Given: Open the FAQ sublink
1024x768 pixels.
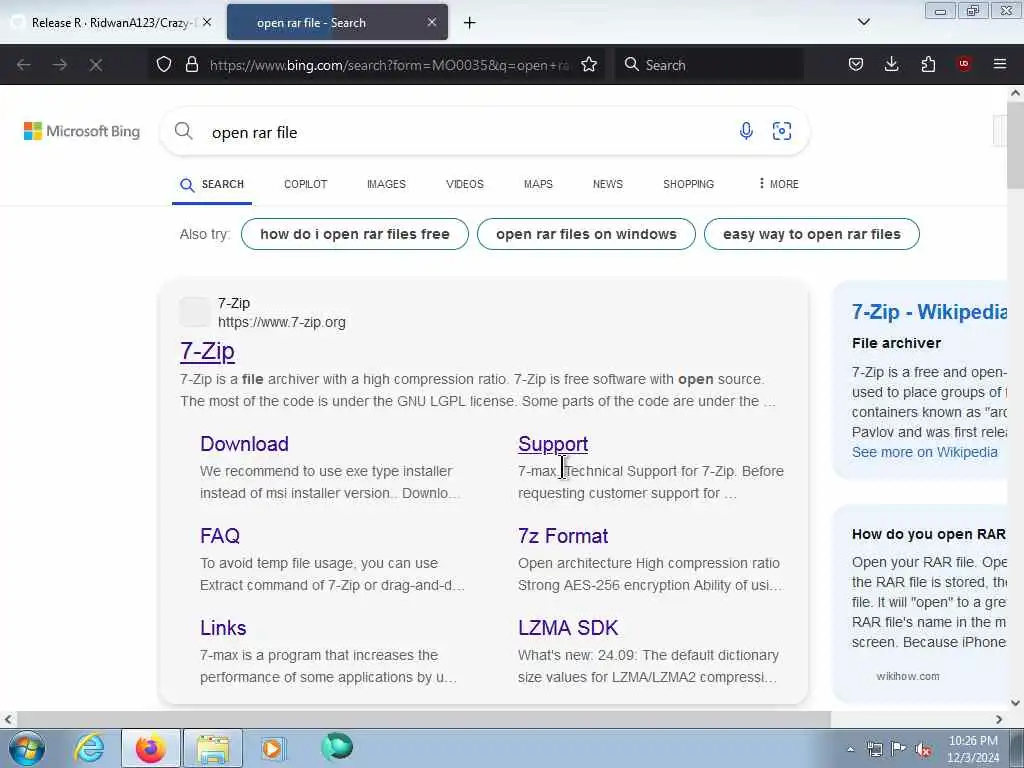Looking at the screenshot, I should pos(219,536).
